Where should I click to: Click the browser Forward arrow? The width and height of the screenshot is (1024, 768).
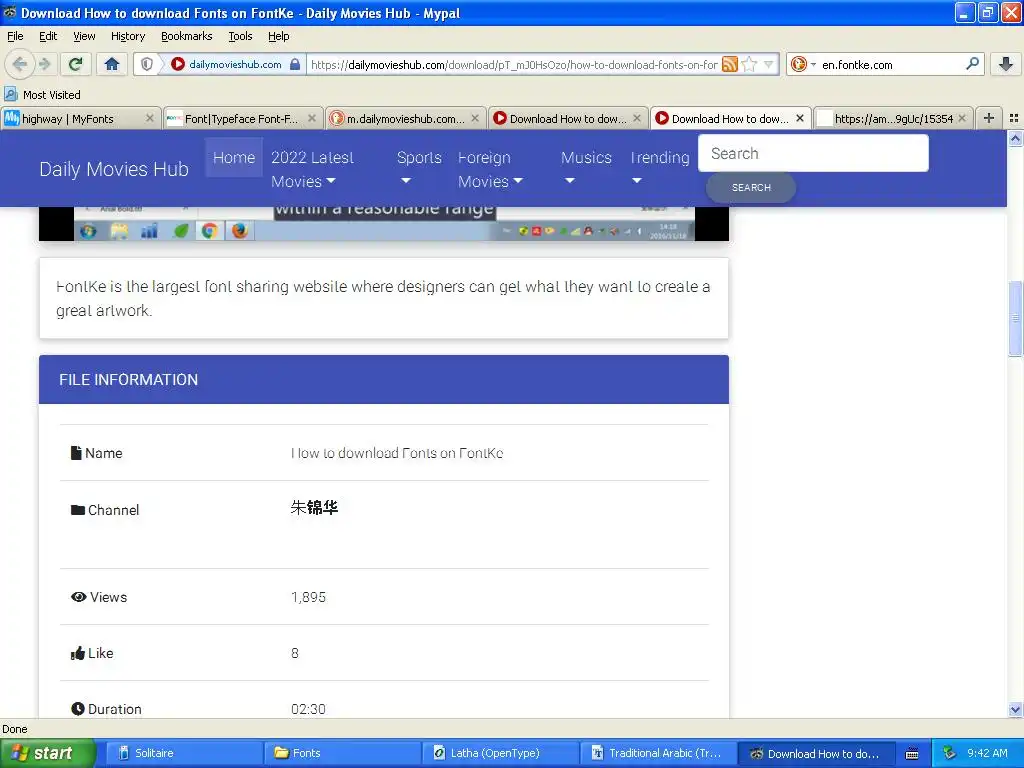[x=44, y=64]
